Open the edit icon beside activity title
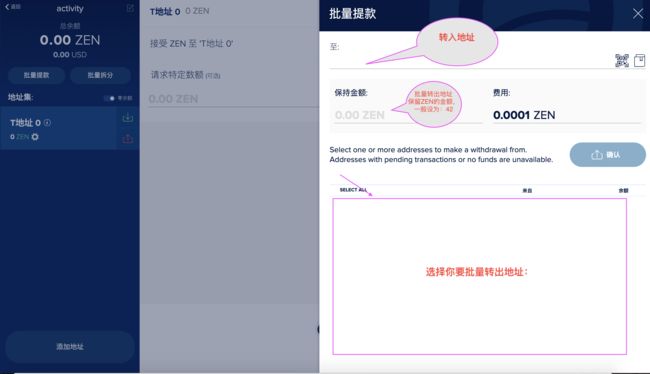 point(130,8)
